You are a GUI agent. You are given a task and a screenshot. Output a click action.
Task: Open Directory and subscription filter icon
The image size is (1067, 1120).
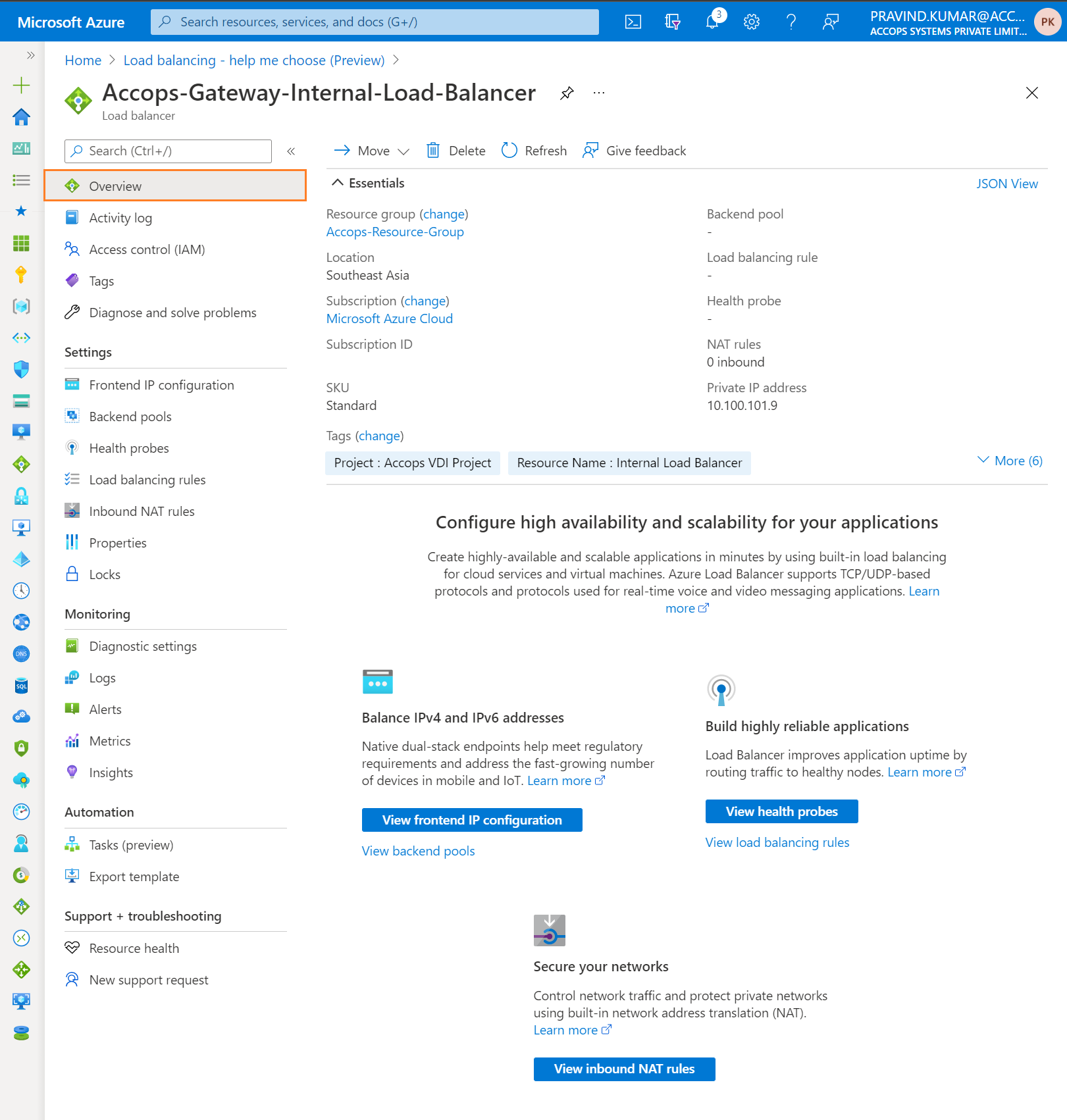pyautogui.click(x=673, y=22)
